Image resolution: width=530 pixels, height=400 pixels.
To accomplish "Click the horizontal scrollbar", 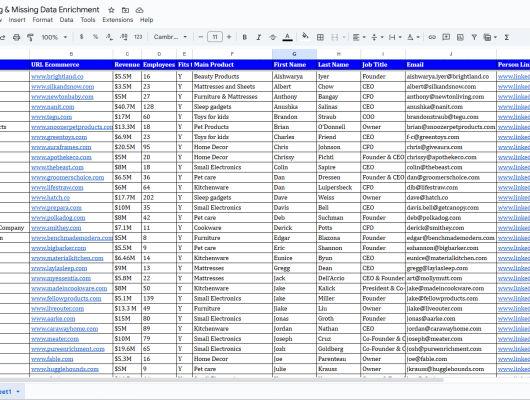I will click(x=221, y=380).
